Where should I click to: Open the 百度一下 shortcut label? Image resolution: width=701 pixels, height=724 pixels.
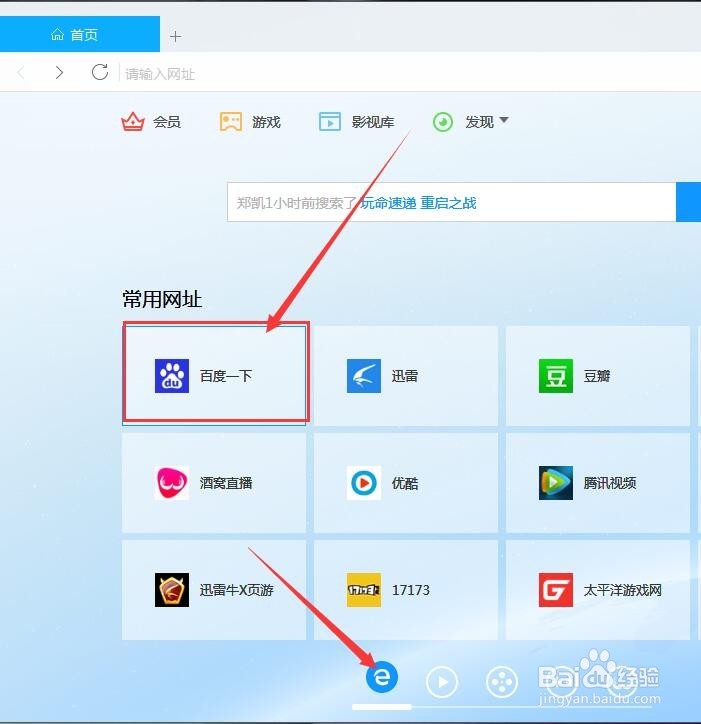click(x=226, y=376)
